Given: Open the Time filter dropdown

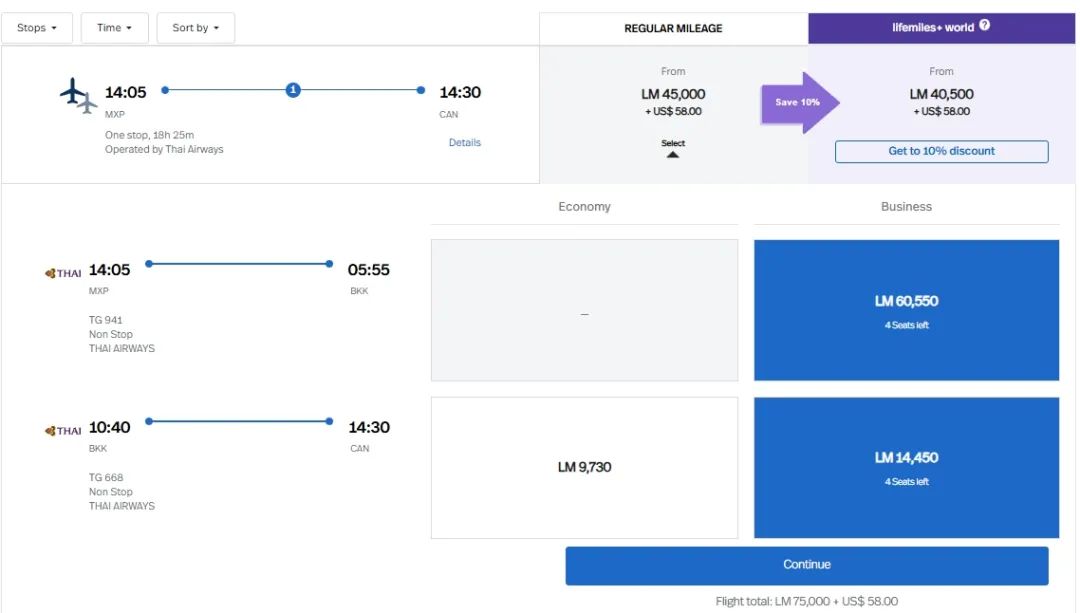Looking at the screenshot, I should coord(114,28).
